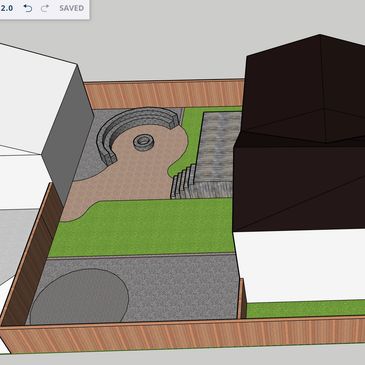Click the 2.0 version text
This screenshot has width=365, height=365.
(x=7, y=8)
